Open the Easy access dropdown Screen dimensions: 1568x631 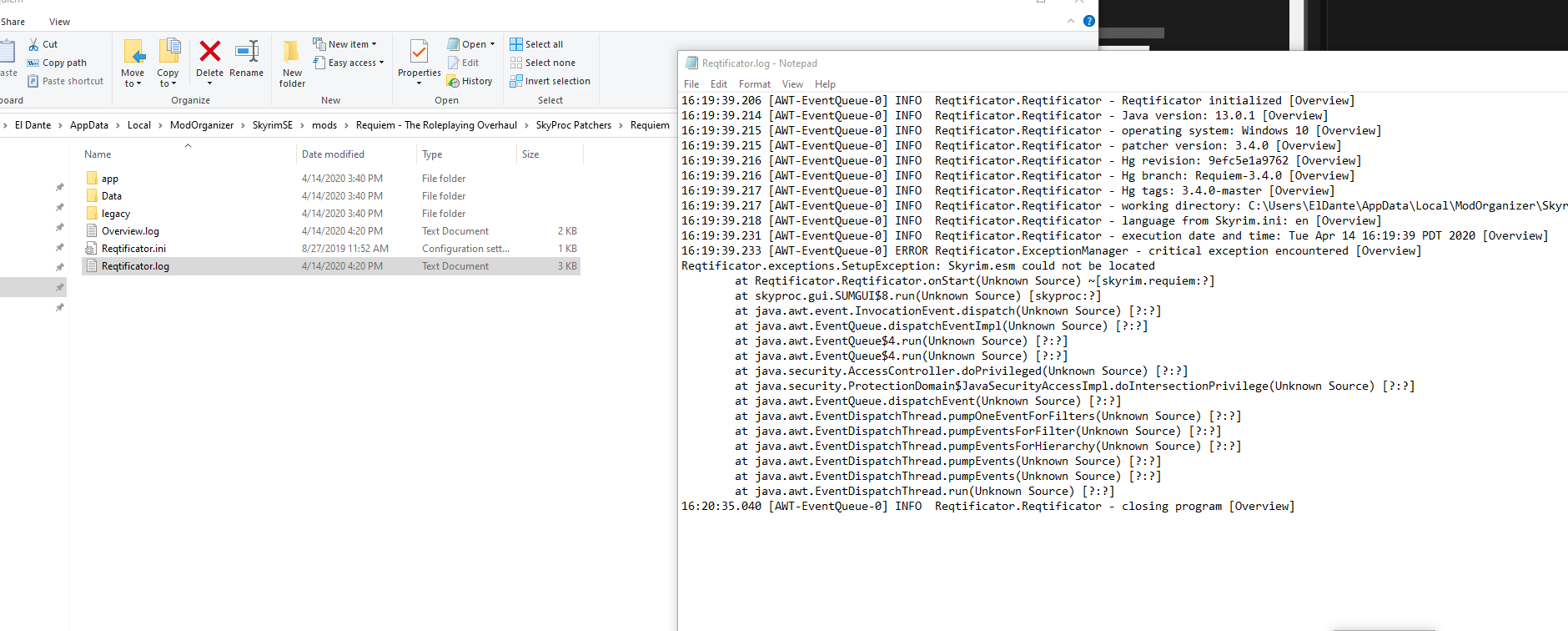349,63
